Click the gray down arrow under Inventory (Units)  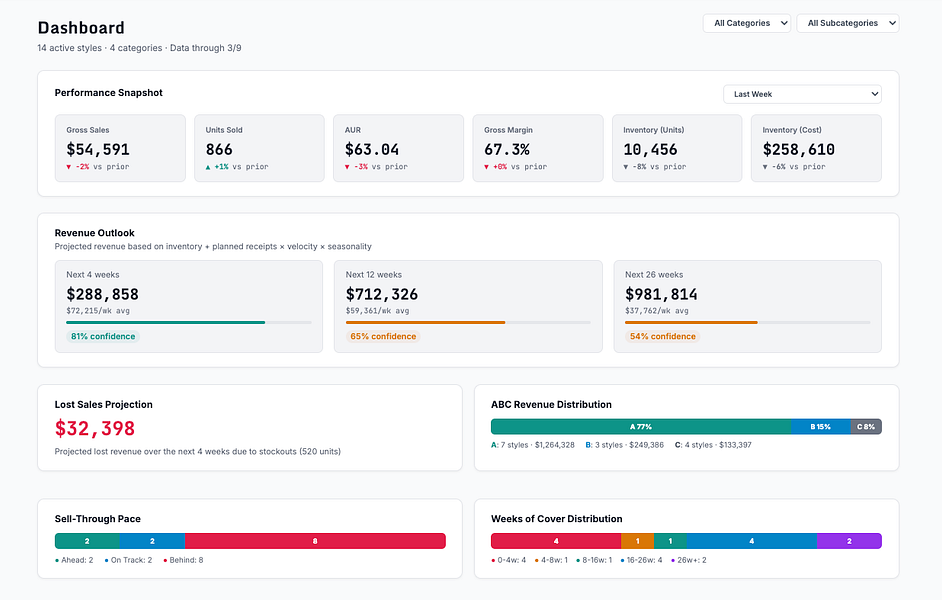pyautogui.click(x=626, y=167)
